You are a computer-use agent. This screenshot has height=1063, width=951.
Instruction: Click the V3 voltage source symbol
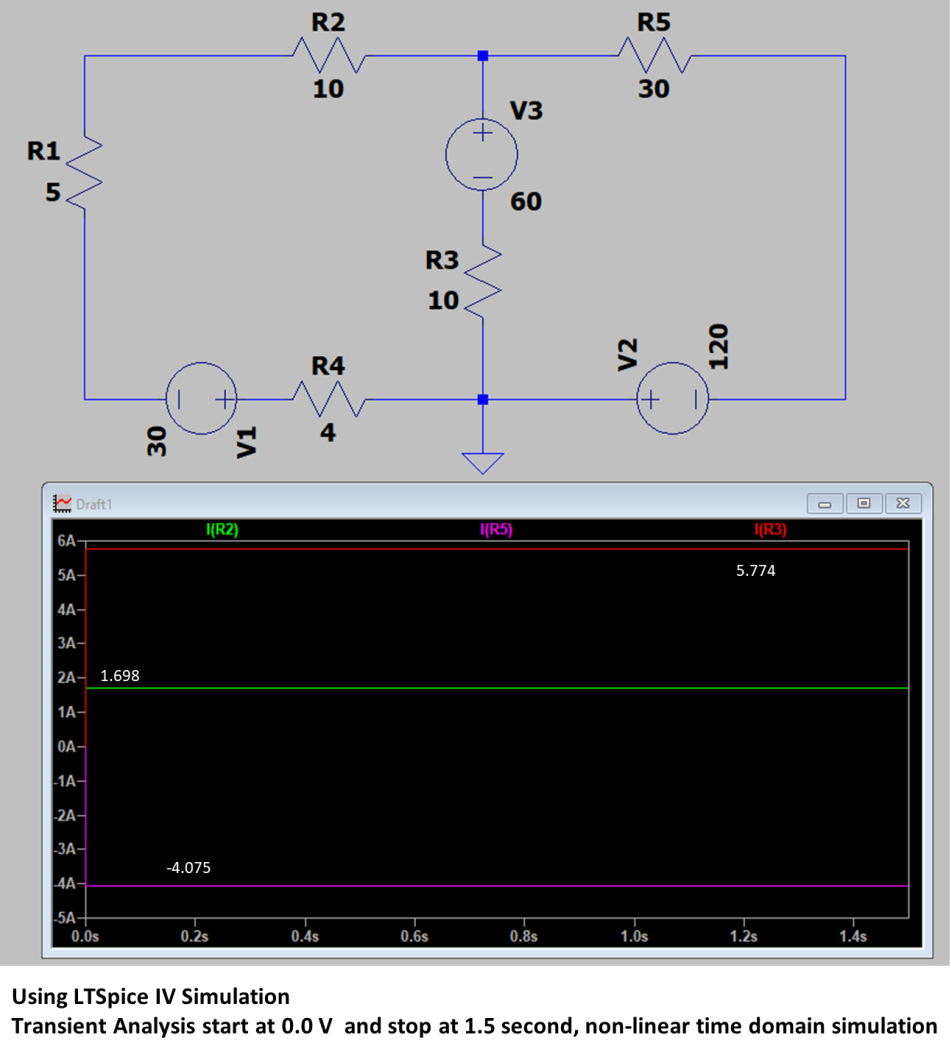click(482, 155)
